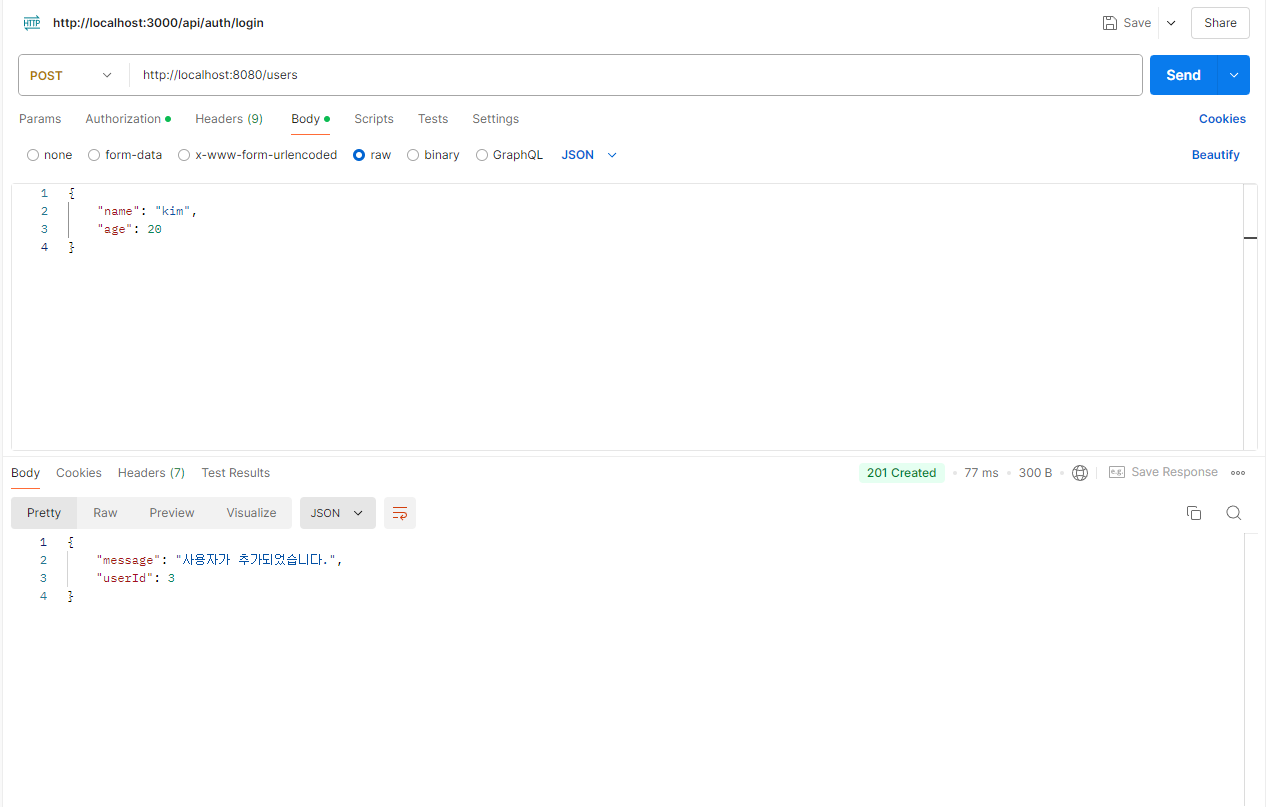Click the Save Response icon
The width and height of the screenshot is (1266, 807).
[x=1117, y=473]
